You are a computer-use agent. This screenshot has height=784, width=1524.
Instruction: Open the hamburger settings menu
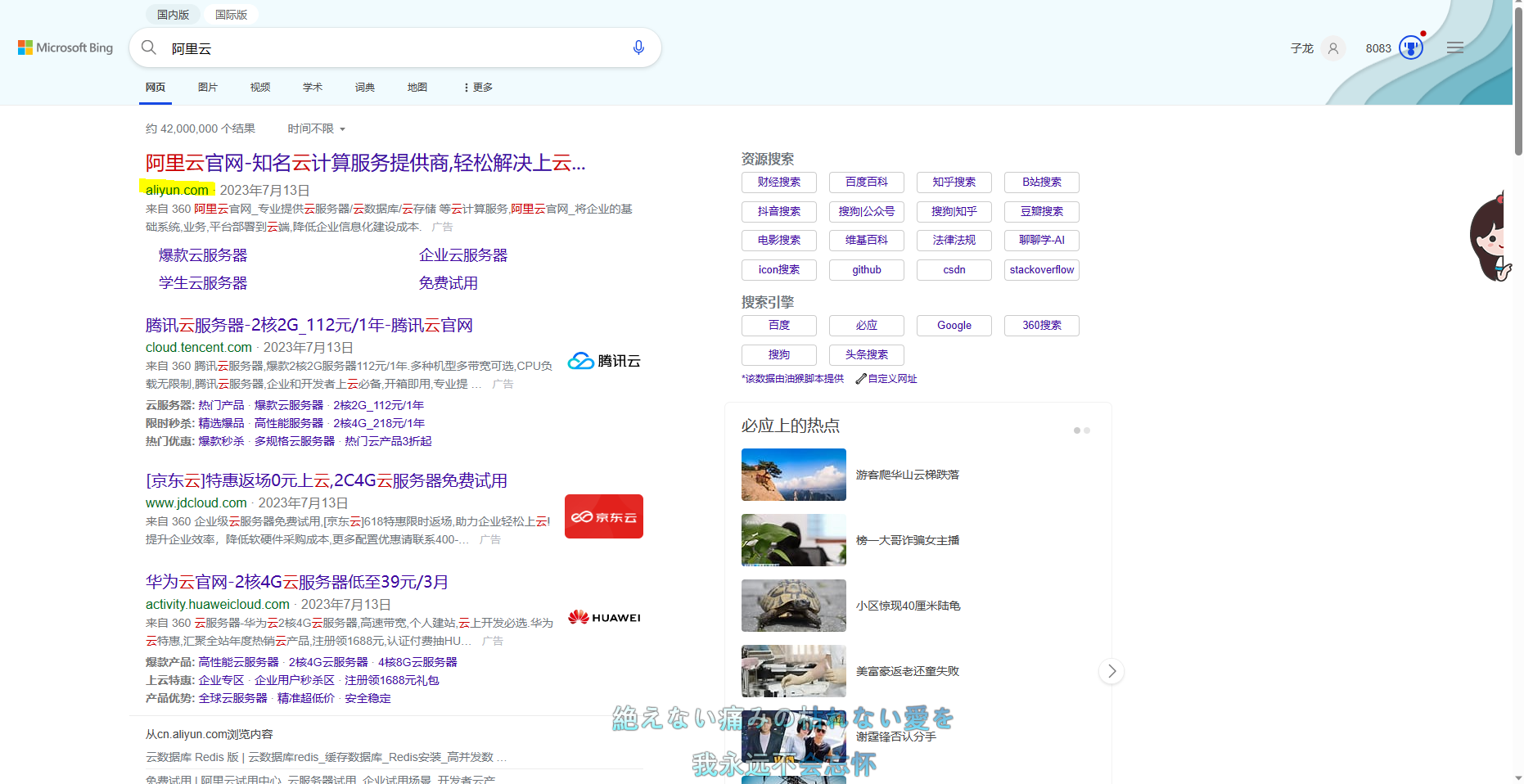tap(1455, 48)
